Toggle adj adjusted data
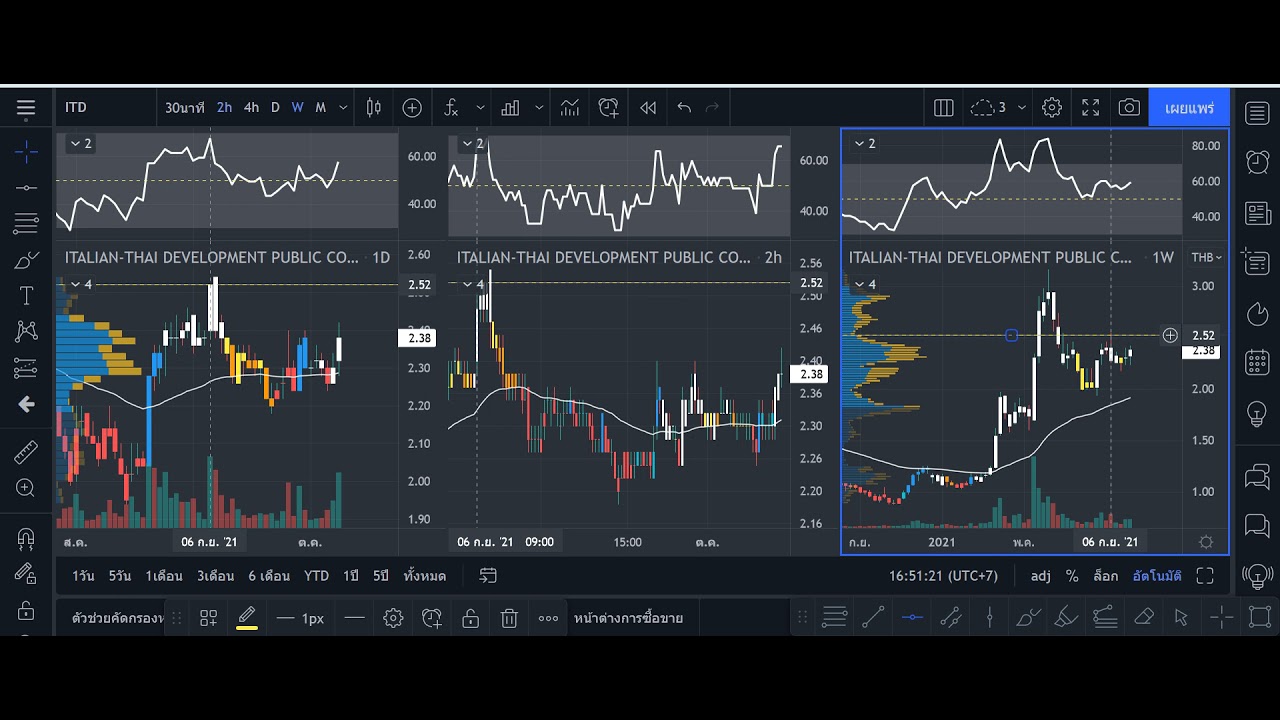The width and height of the screenshot is (1280, 720). click(1041, 576)
